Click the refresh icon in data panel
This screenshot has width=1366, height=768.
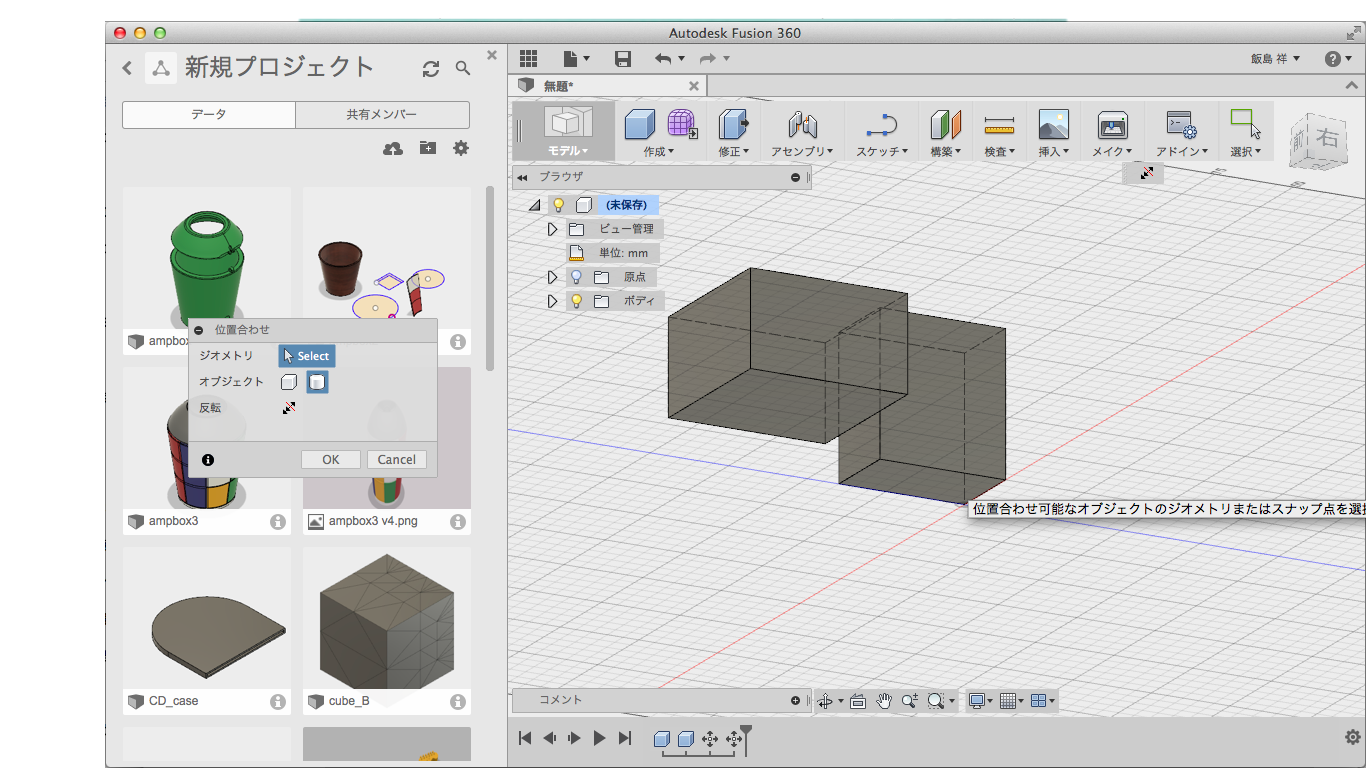tap(431, 68)
